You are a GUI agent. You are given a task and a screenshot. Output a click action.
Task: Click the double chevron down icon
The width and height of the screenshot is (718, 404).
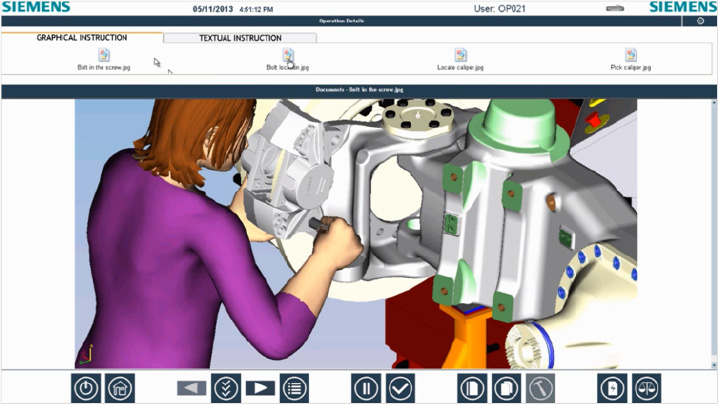click(226, 388)
